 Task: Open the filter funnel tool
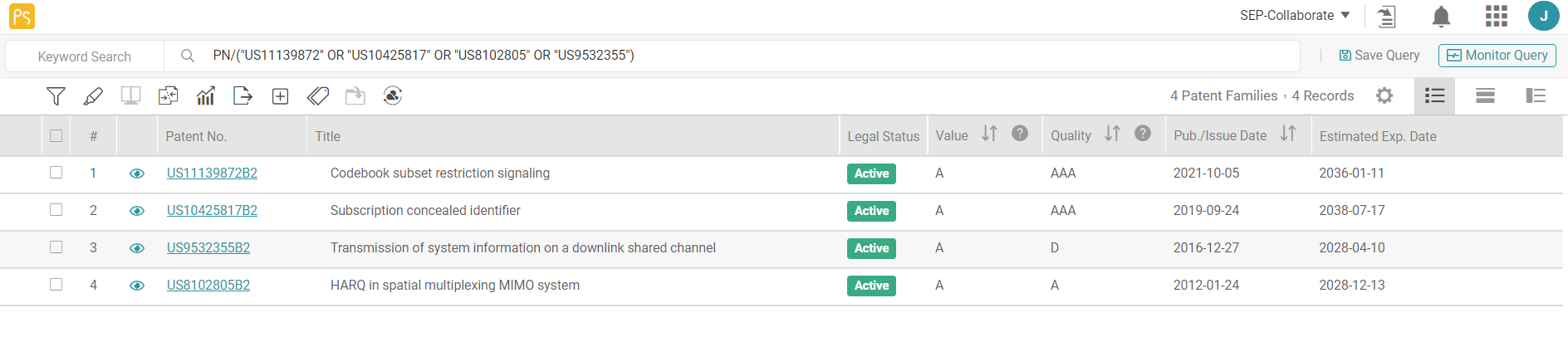pos(56,96)
